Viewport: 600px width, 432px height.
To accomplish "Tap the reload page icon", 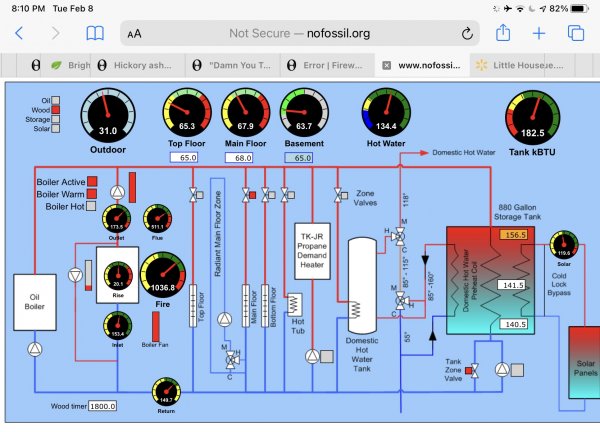I will [x=466, y=33].
